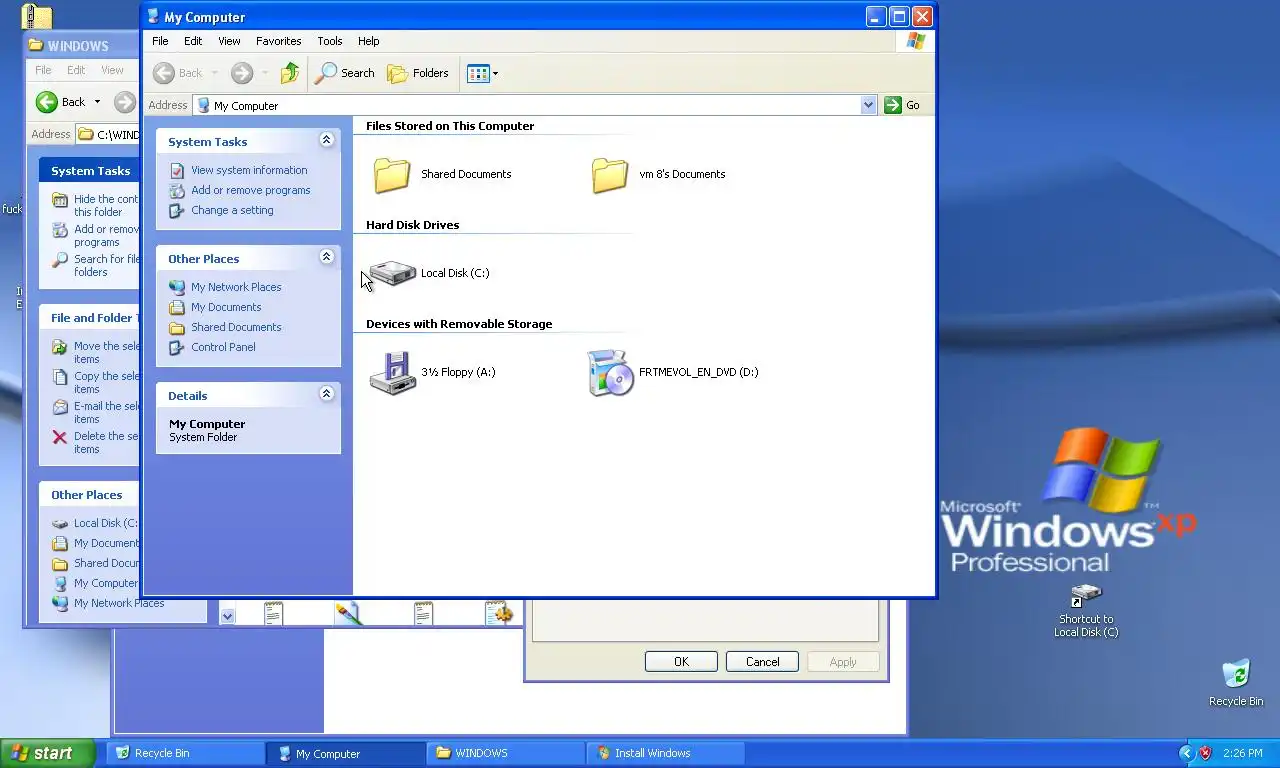Select Local Disk (C:) drive icon

pos(392,273)
